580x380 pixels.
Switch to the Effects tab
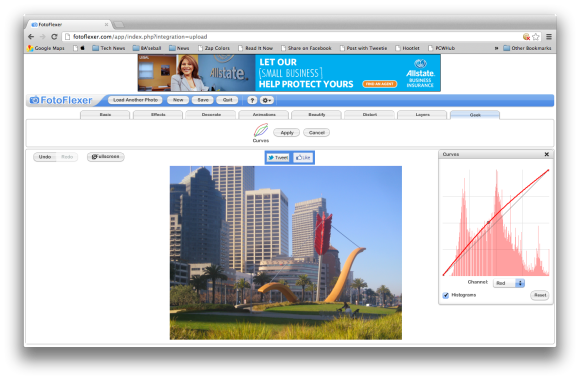[x=158, y=115]
